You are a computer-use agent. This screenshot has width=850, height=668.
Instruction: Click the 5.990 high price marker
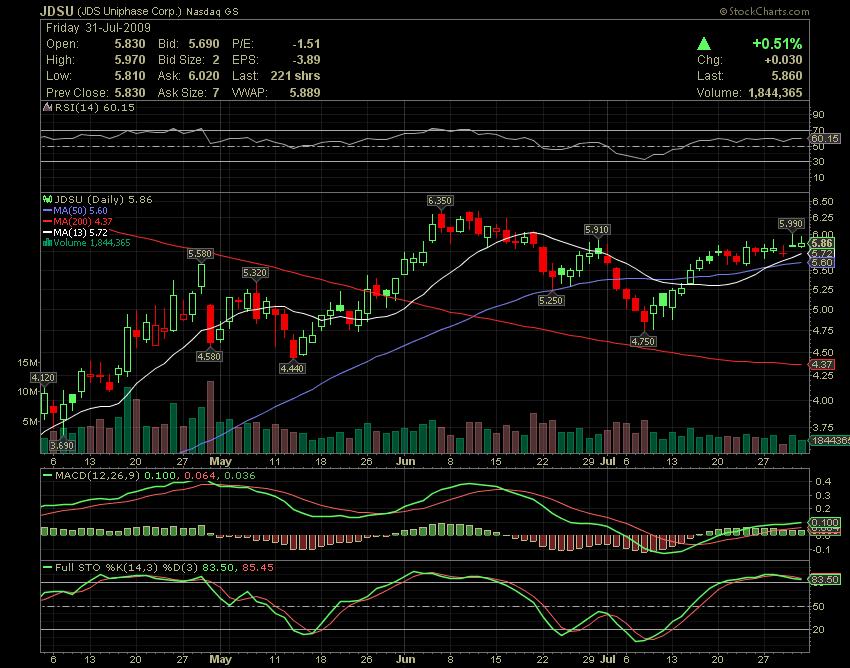pyautogui.click(x=791, y=223)
